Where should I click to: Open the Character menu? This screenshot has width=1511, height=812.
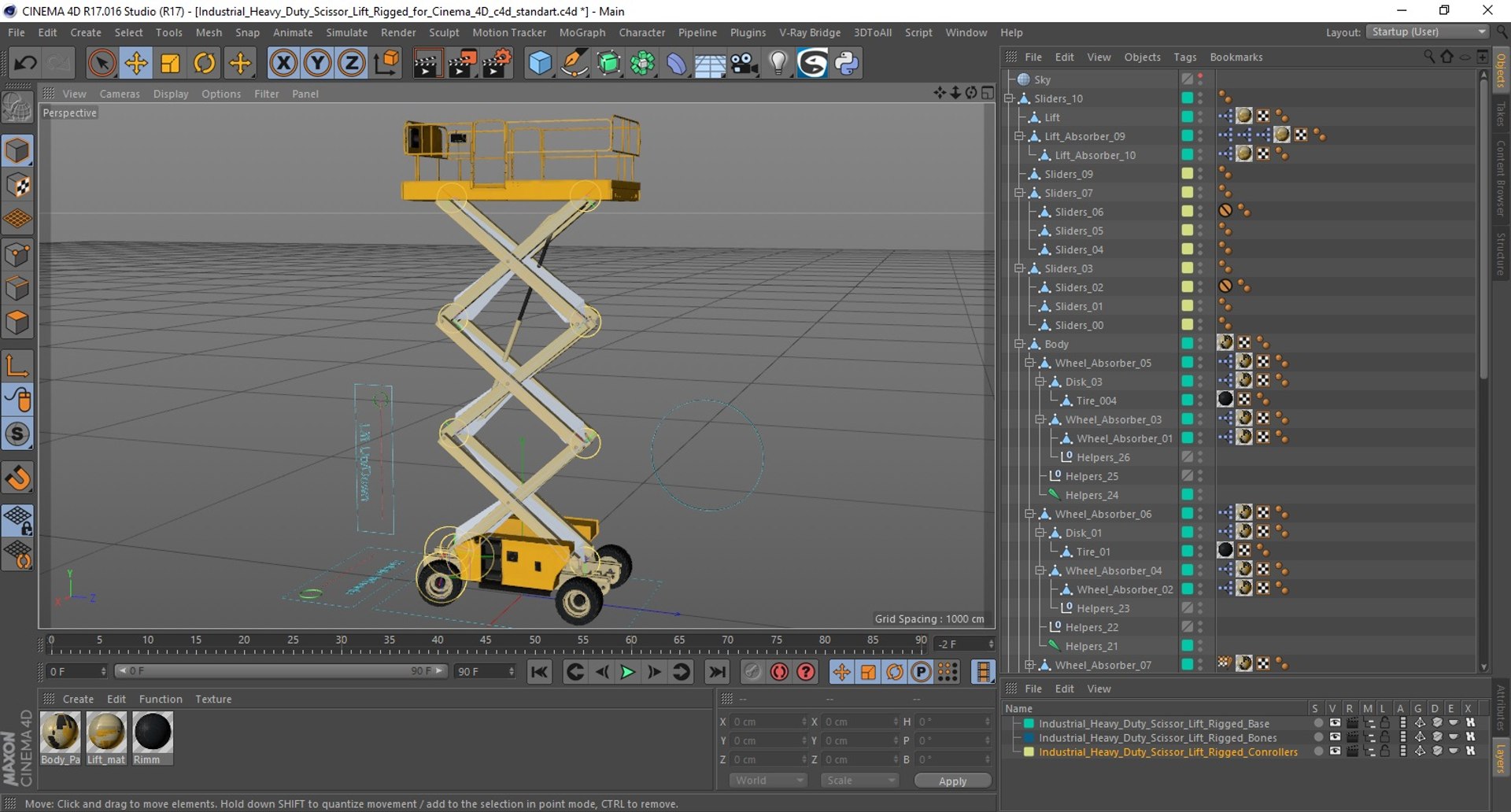tap(642, 32)
